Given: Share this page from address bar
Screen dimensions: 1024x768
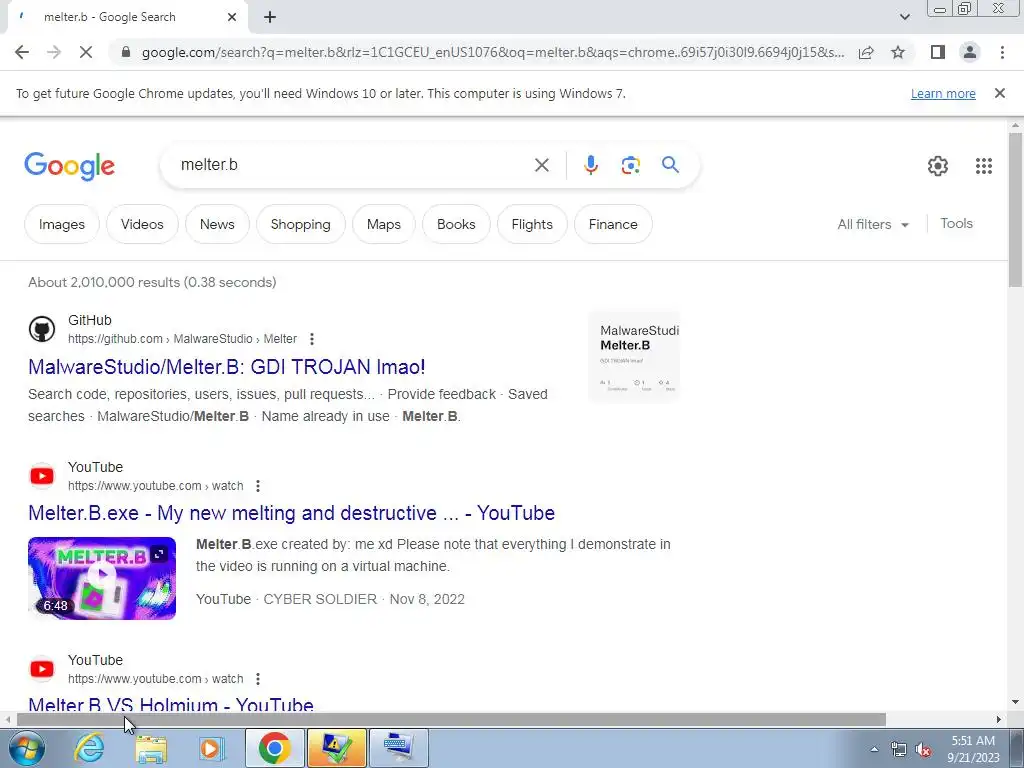Looking at the screenshot, I should point(866,52).
